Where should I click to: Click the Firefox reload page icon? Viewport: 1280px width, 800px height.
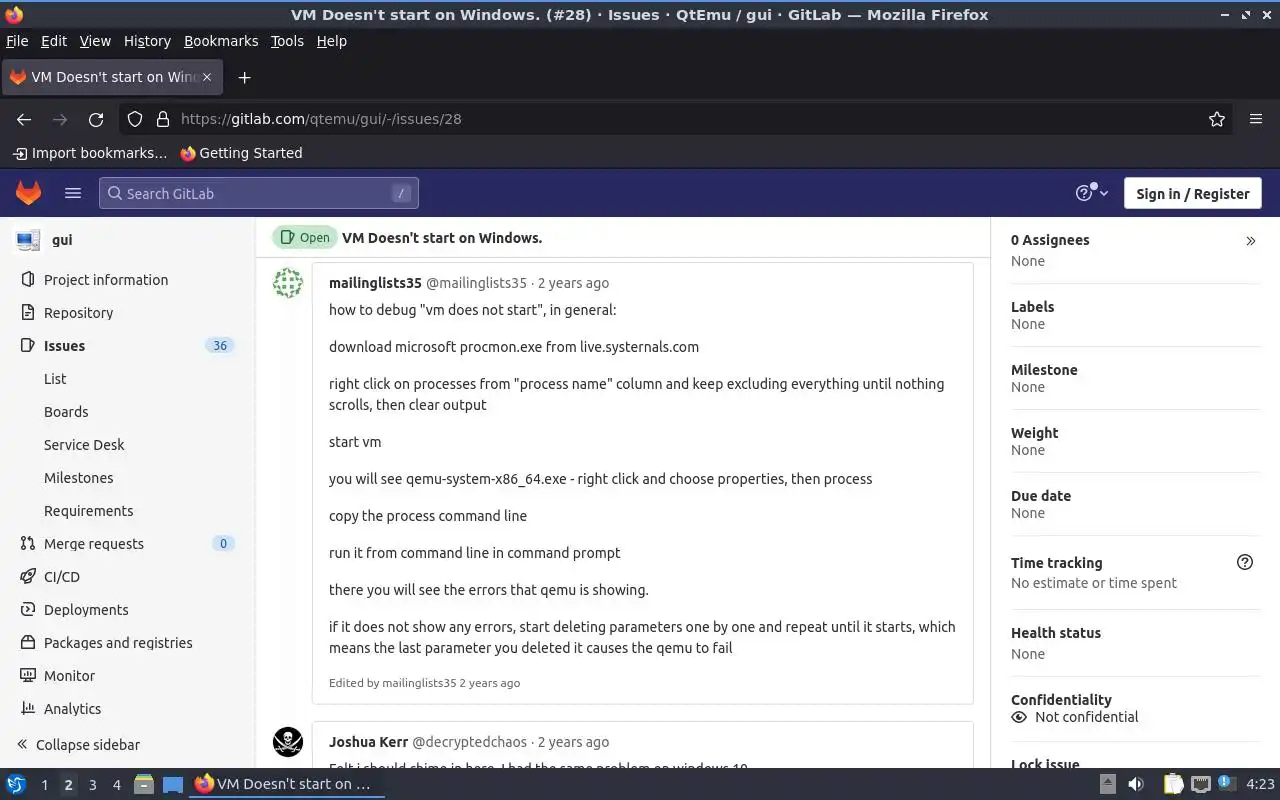click(x=96, y=119)
